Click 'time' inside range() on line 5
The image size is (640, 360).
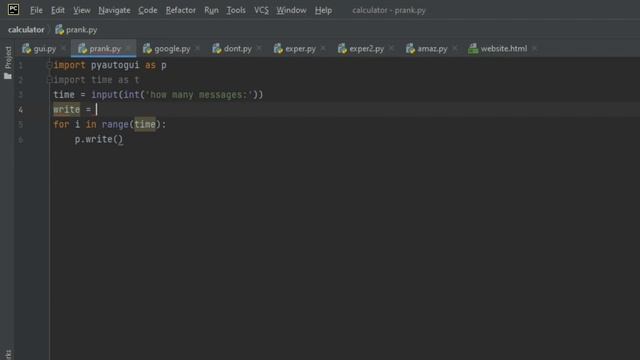(145, 124)
